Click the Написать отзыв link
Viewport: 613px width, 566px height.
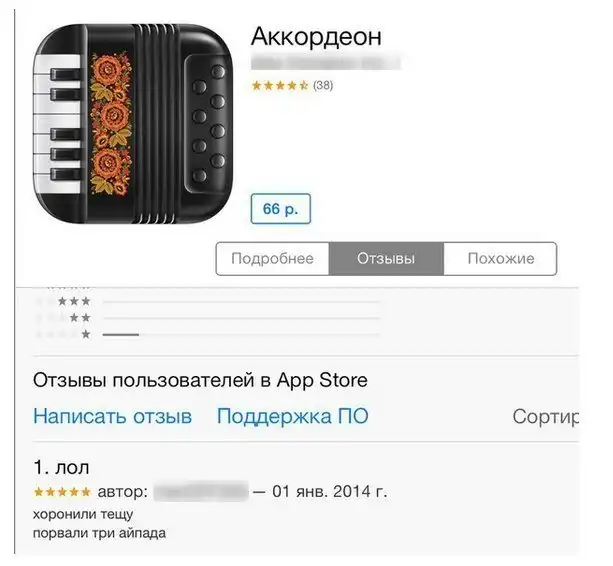[x=113, y=416]
